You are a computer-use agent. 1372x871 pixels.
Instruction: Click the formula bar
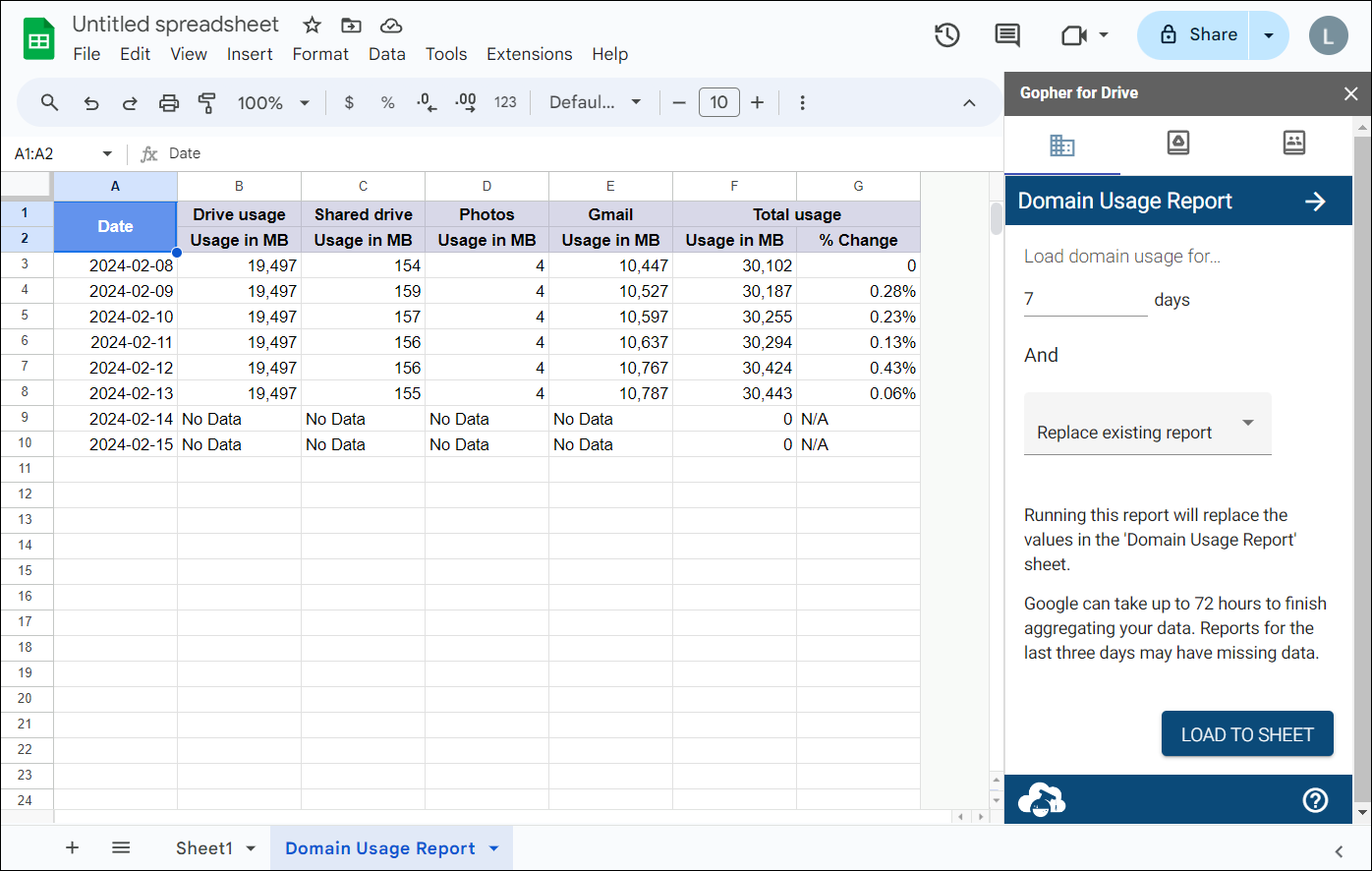pos(580,154)
